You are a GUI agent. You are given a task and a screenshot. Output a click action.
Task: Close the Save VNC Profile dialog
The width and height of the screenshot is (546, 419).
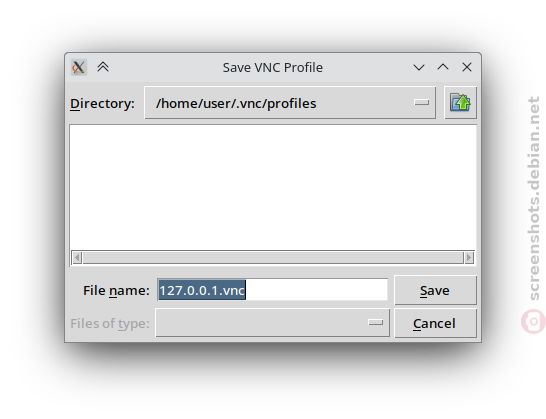pyautogui.click(x=467, y=67)
